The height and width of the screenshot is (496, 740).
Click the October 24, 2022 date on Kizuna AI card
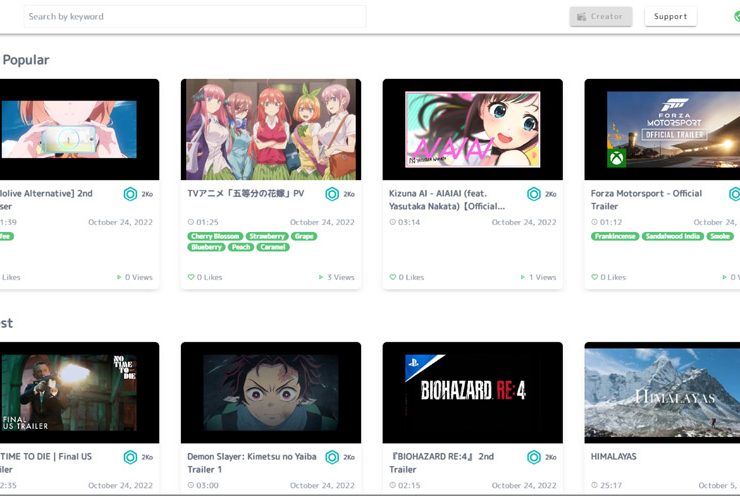(524, 222)
